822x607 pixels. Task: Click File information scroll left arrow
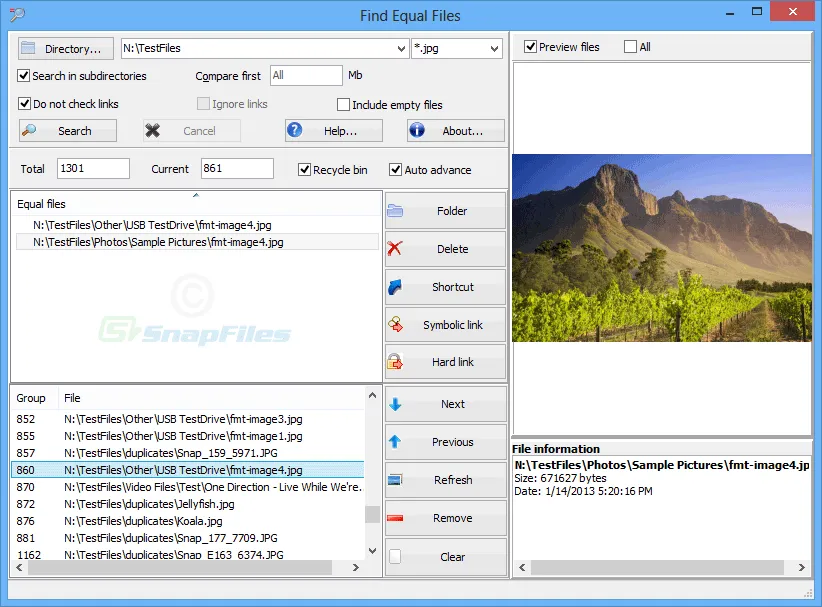[x=522, y=567]
